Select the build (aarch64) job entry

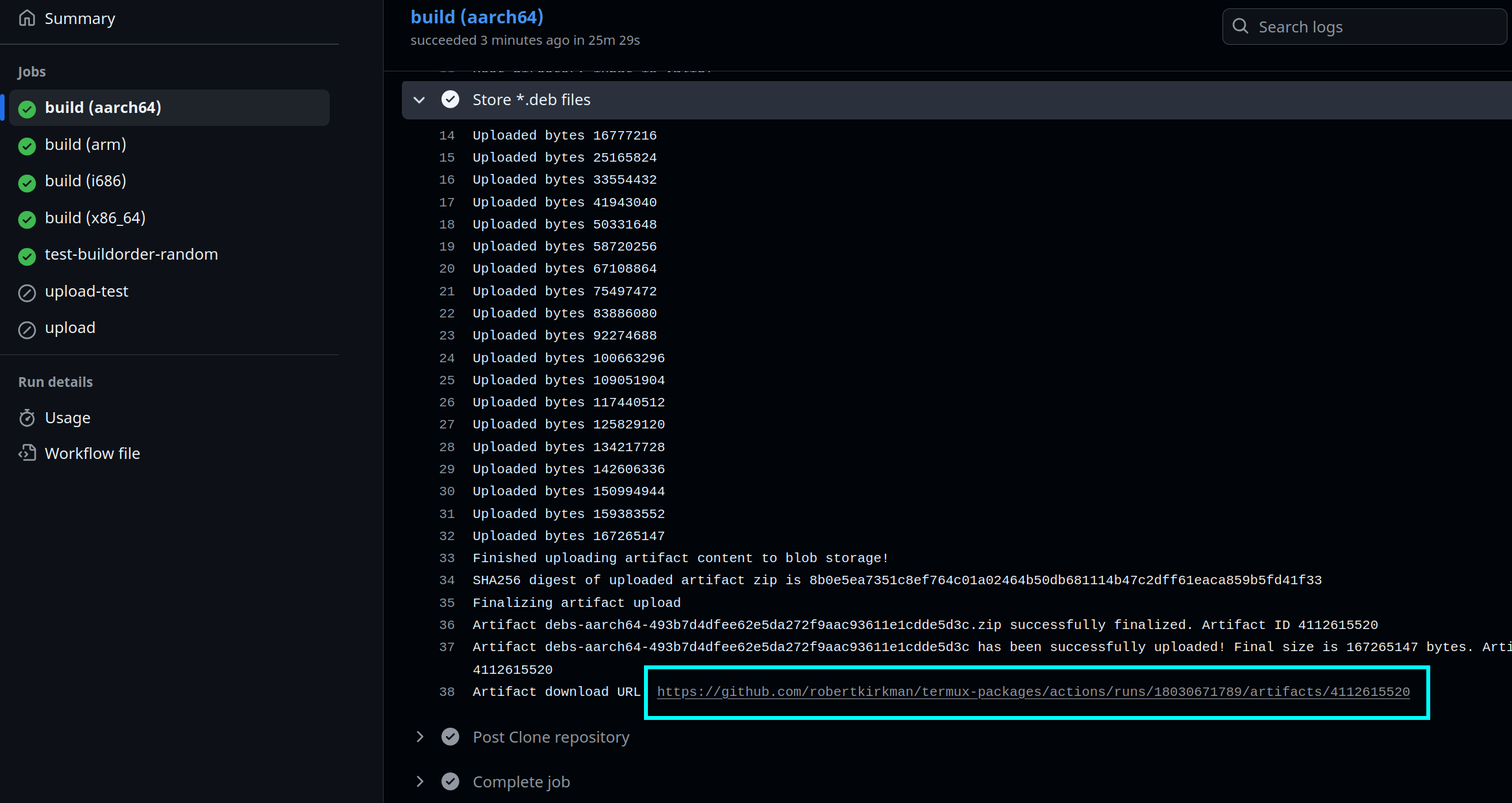(x=103, y=108)
